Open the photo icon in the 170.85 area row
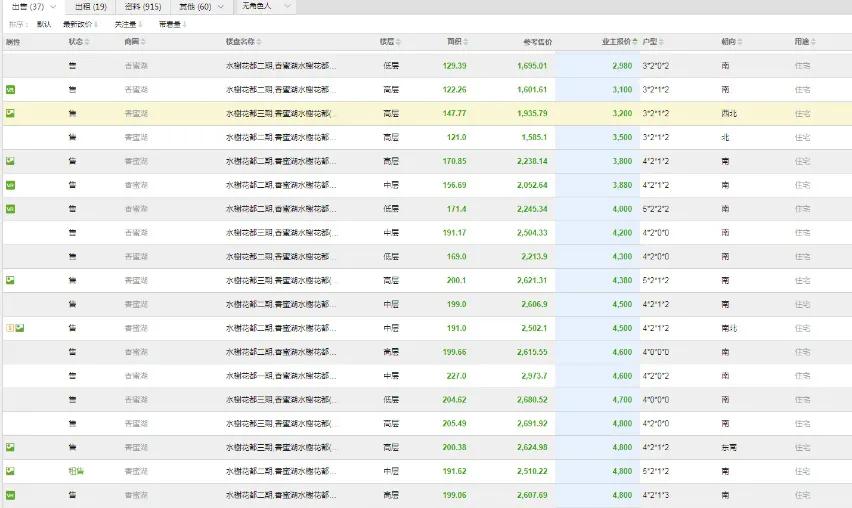Image resolution: width=852 pixels, height=508 pixels. pos(10,161)
